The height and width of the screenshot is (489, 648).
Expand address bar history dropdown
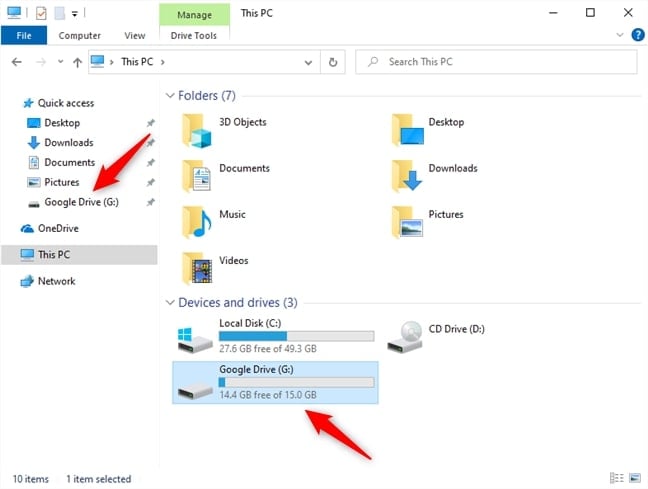coord(308,62)
